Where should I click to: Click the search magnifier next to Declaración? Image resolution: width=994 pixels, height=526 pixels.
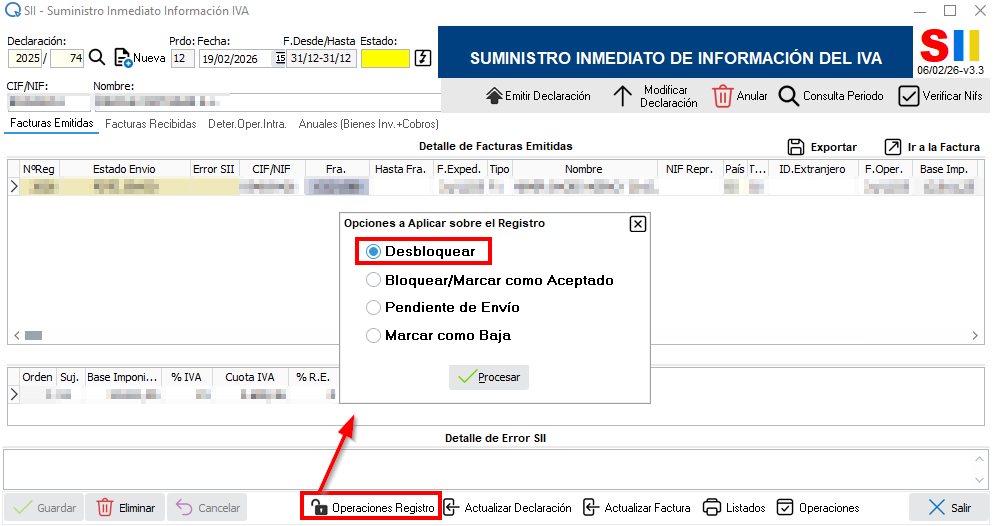point(97,58)
